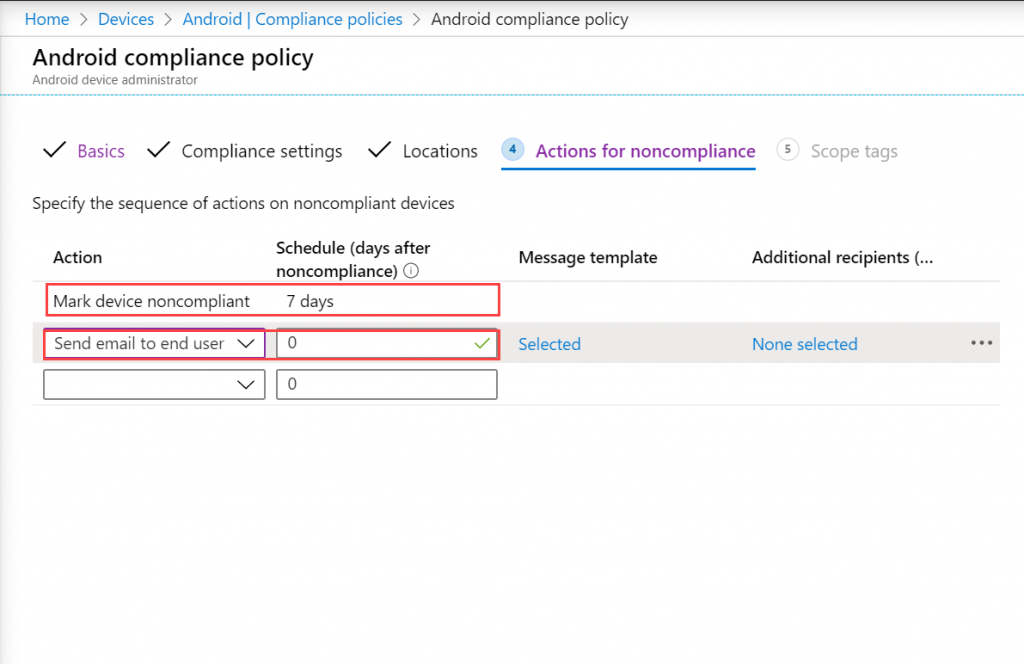Image resolution: width=1024 pixels, height=664 pixels.
Task: Switch to the Basics tab
Action: (x=100, y=150)
